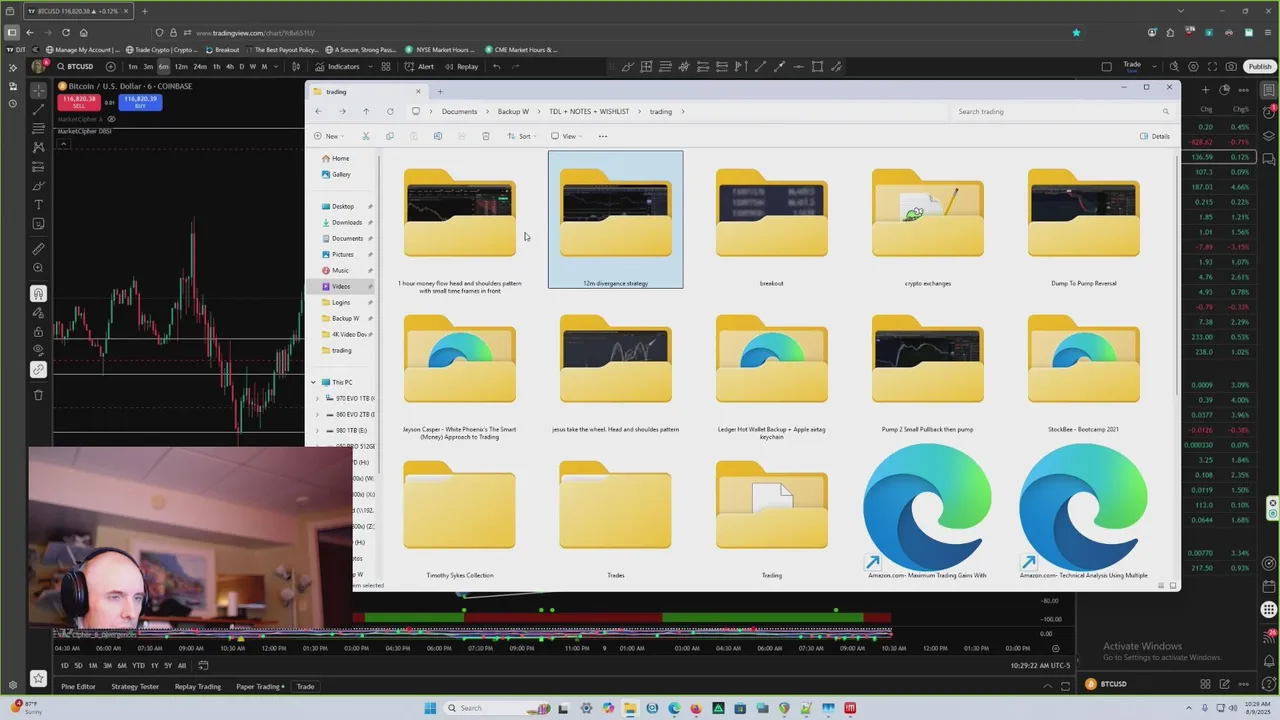Select the 1m chart interval

coord(133,67)
